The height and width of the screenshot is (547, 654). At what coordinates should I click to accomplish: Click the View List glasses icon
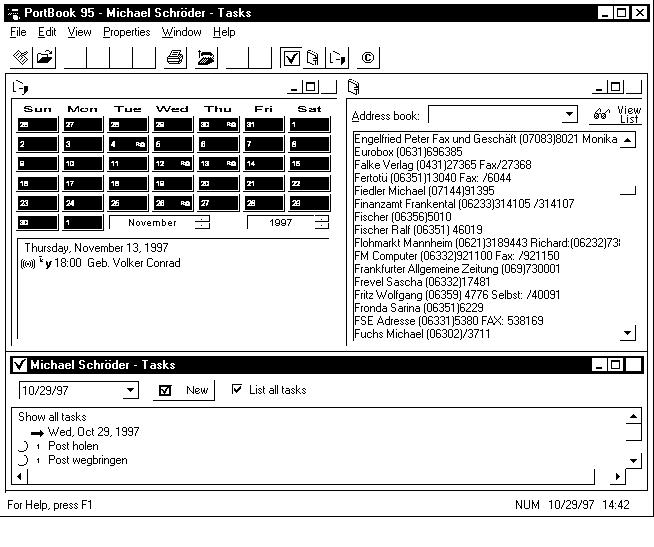602,115
